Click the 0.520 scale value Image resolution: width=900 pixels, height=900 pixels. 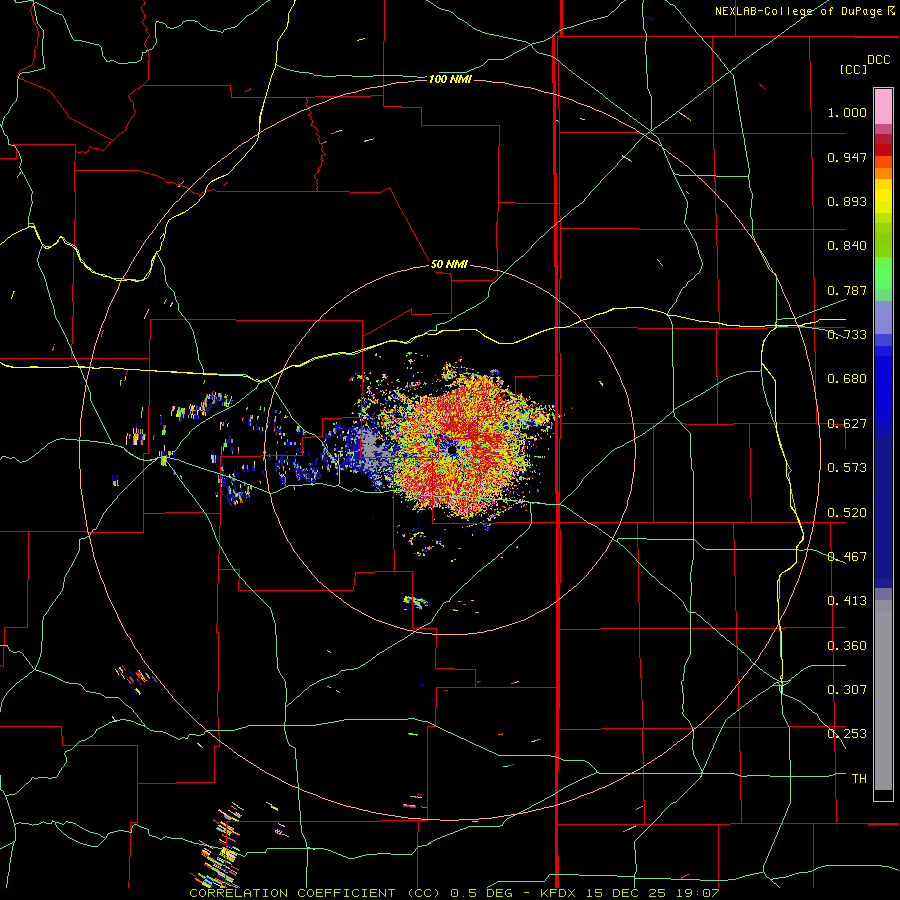pyautogui.click(x=847, y=513)
